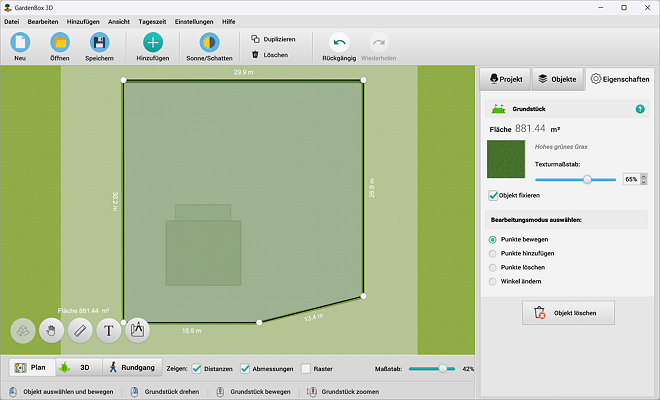
Task: Click the green help icon beside Grundstück
Action: coord(640,109)
